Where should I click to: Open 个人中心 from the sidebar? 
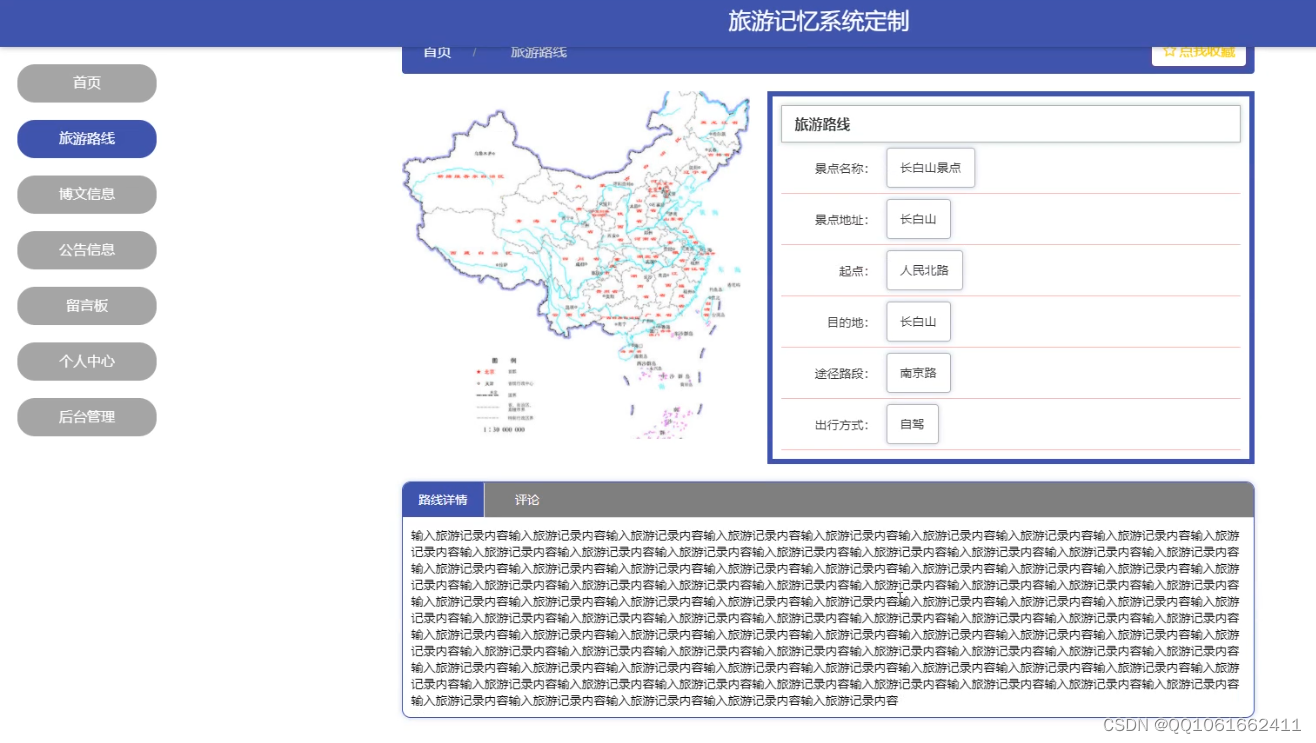[86, 361]
